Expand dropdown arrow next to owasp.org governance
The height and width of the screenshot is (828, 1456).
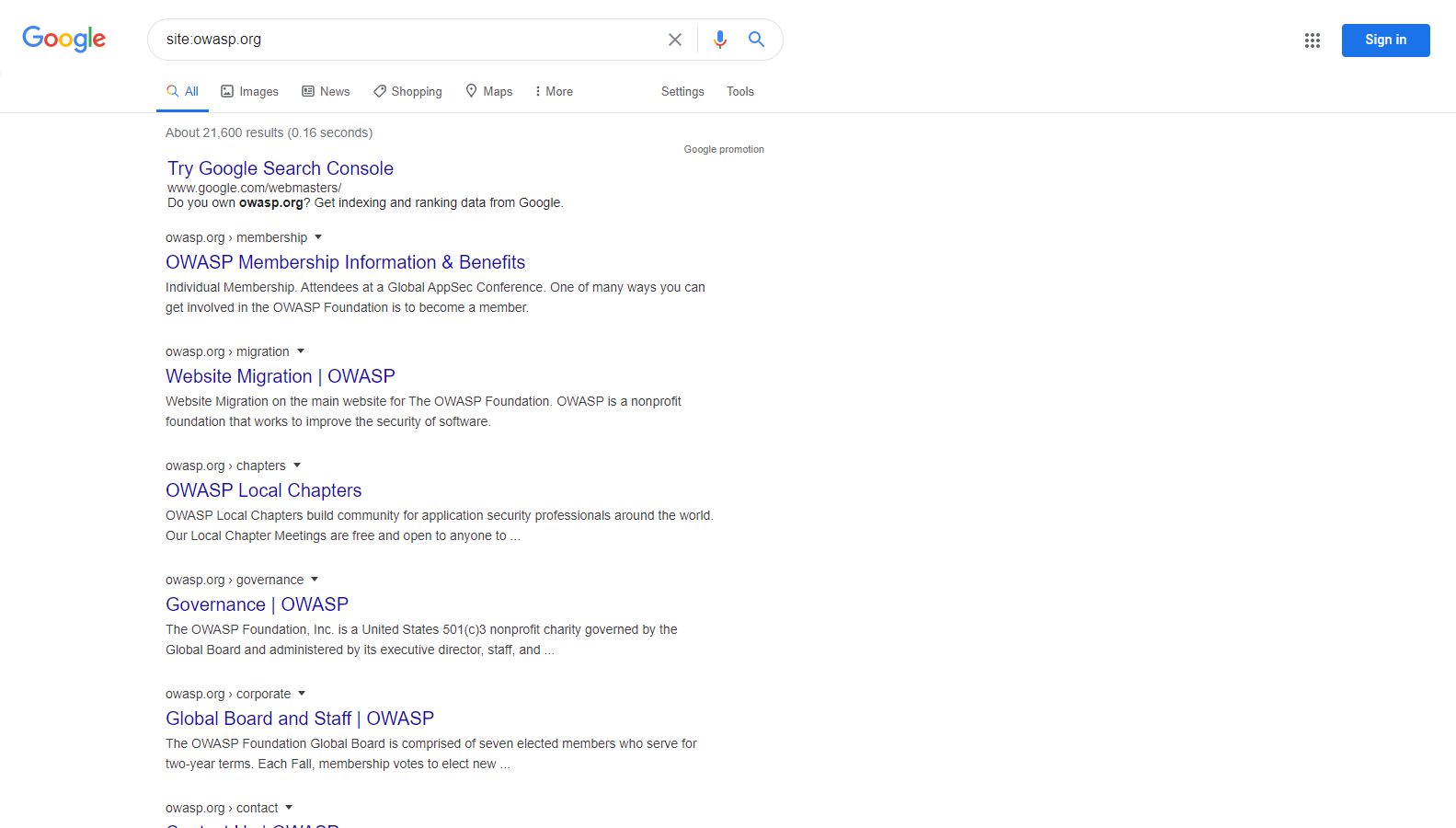coord(315,580)
